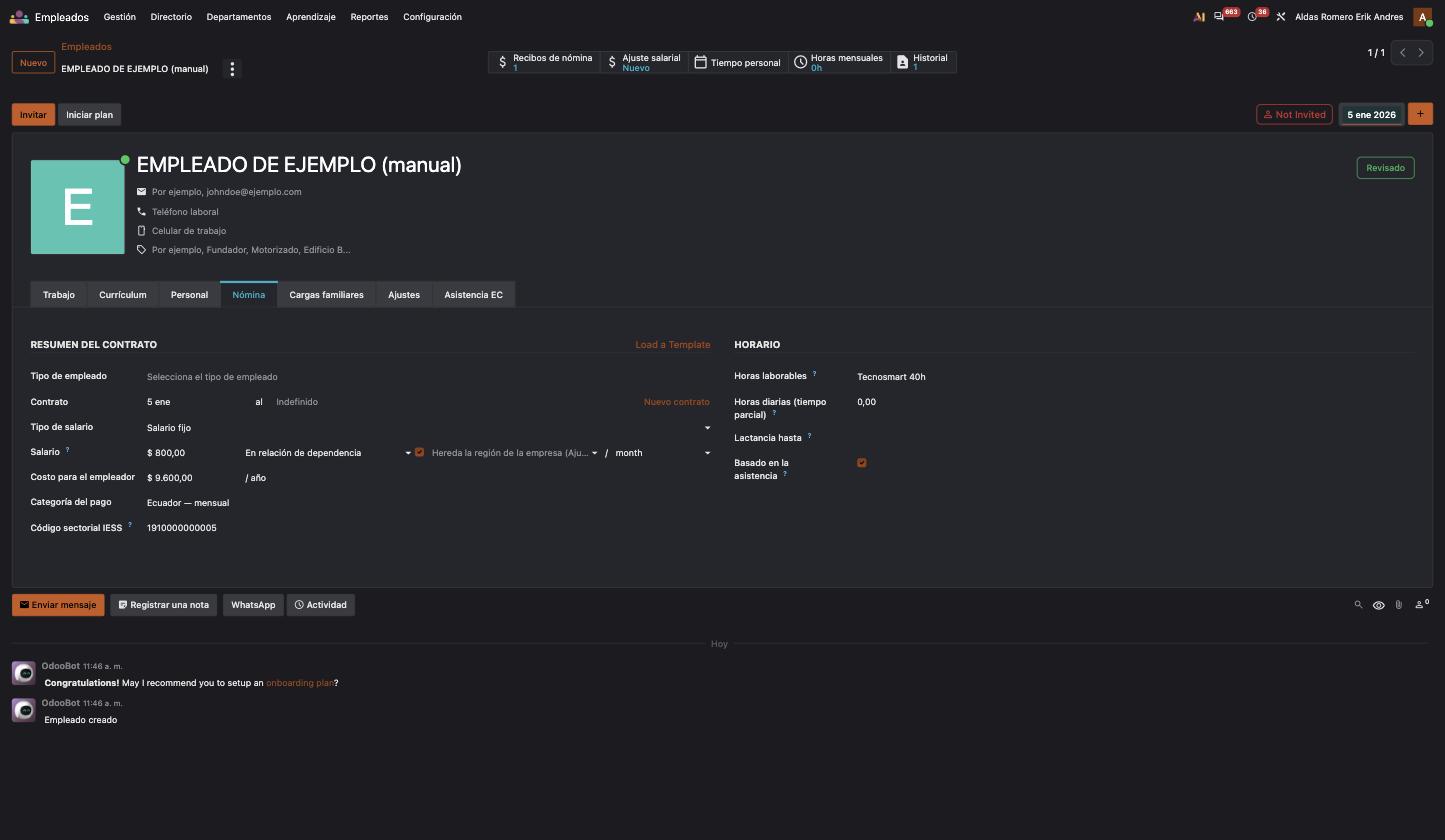The height and width of the screenshot is (840, 1445).
Task: Open attachments with the paperclip icon
Action: point(1398,605)
